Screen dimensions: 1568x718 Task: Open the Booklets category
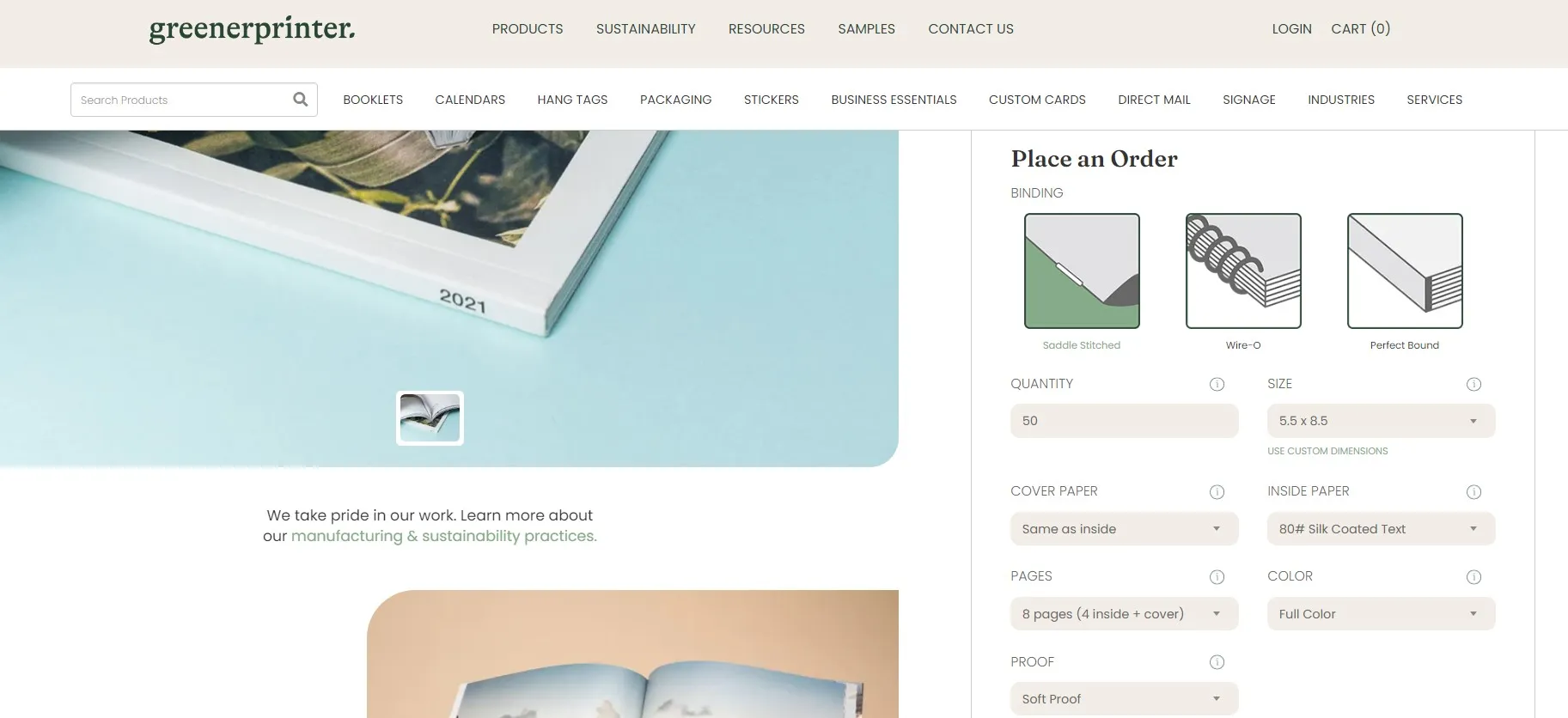[373, 100]
